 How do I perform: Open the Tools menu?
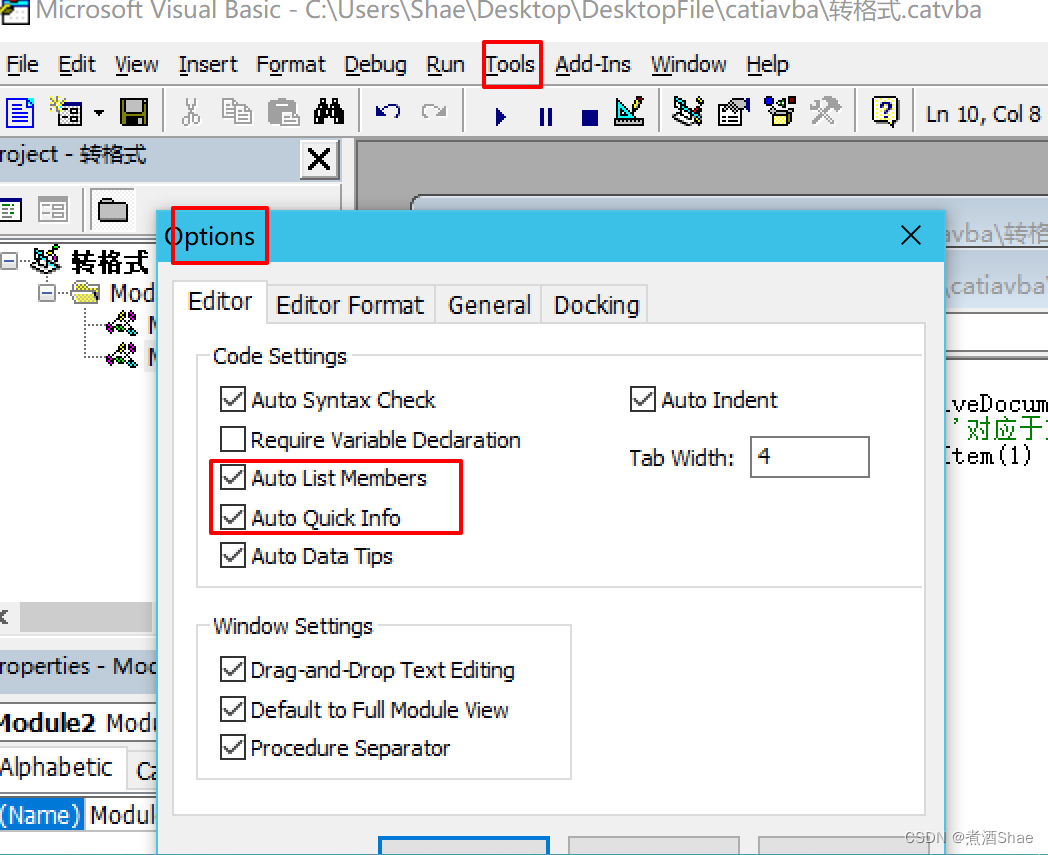pyautogui.click(x=511, y=65)
